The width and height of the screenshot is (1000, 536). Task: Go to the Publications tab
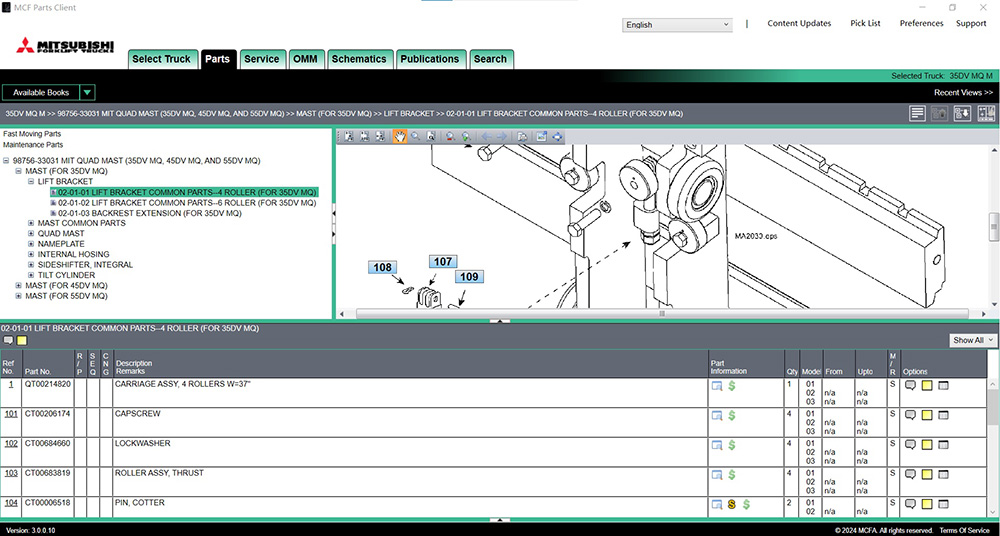tap(430, 59)
